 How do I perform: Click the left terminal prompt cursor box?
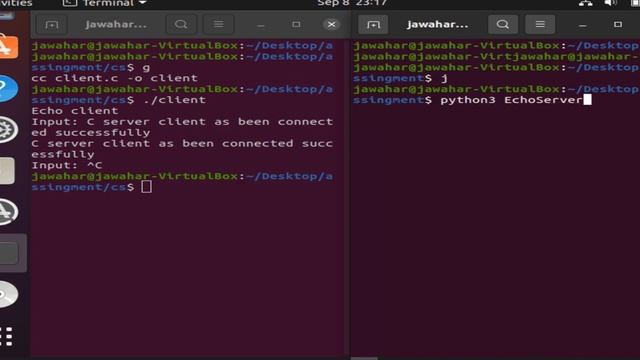(147, 187)
